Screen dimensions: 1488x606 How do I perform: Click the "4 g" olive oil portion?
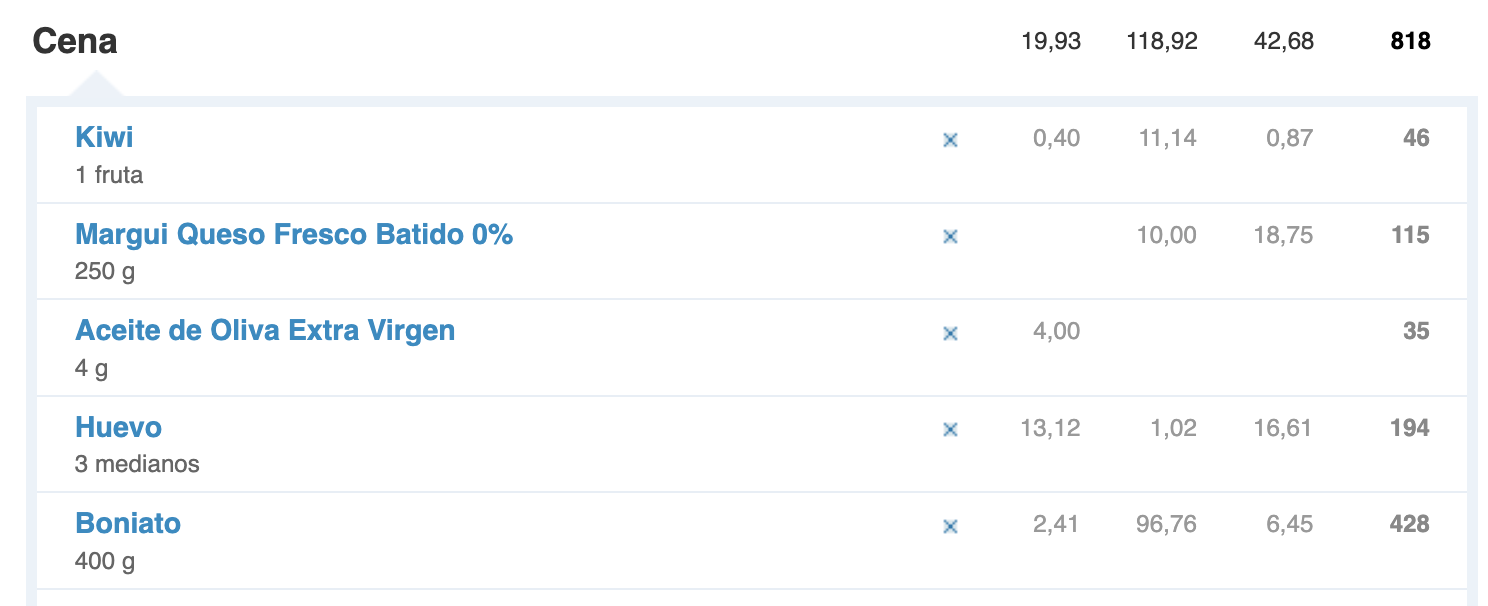tap(91, 368)
